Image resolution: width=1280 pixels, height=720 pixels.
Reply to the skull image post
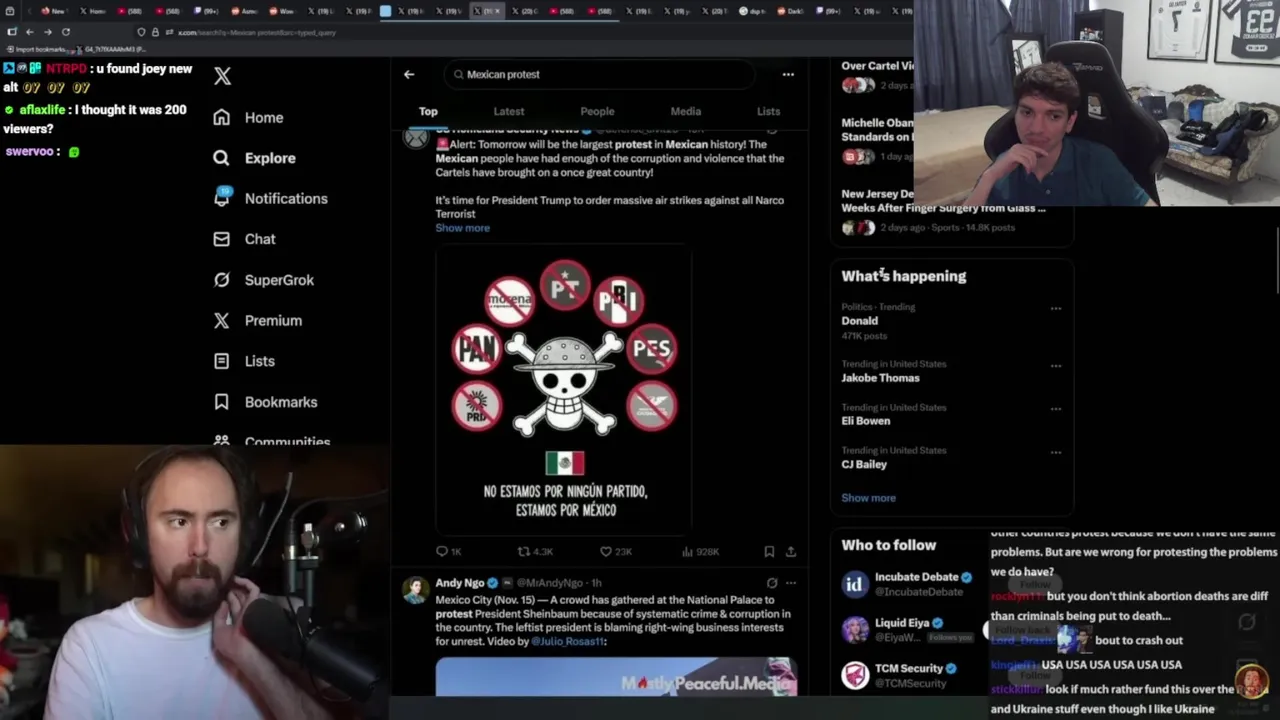tap(448, 552)
